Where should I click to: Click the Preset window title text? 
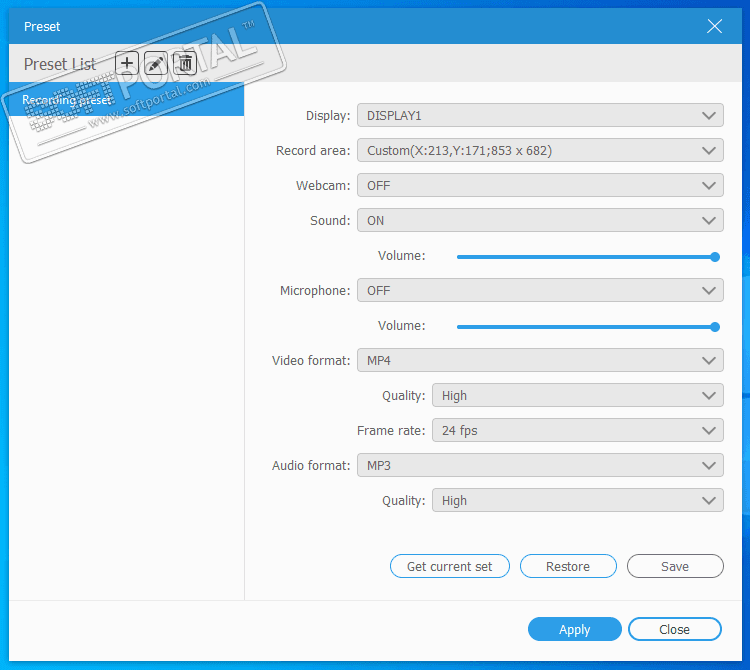point(42,27)
